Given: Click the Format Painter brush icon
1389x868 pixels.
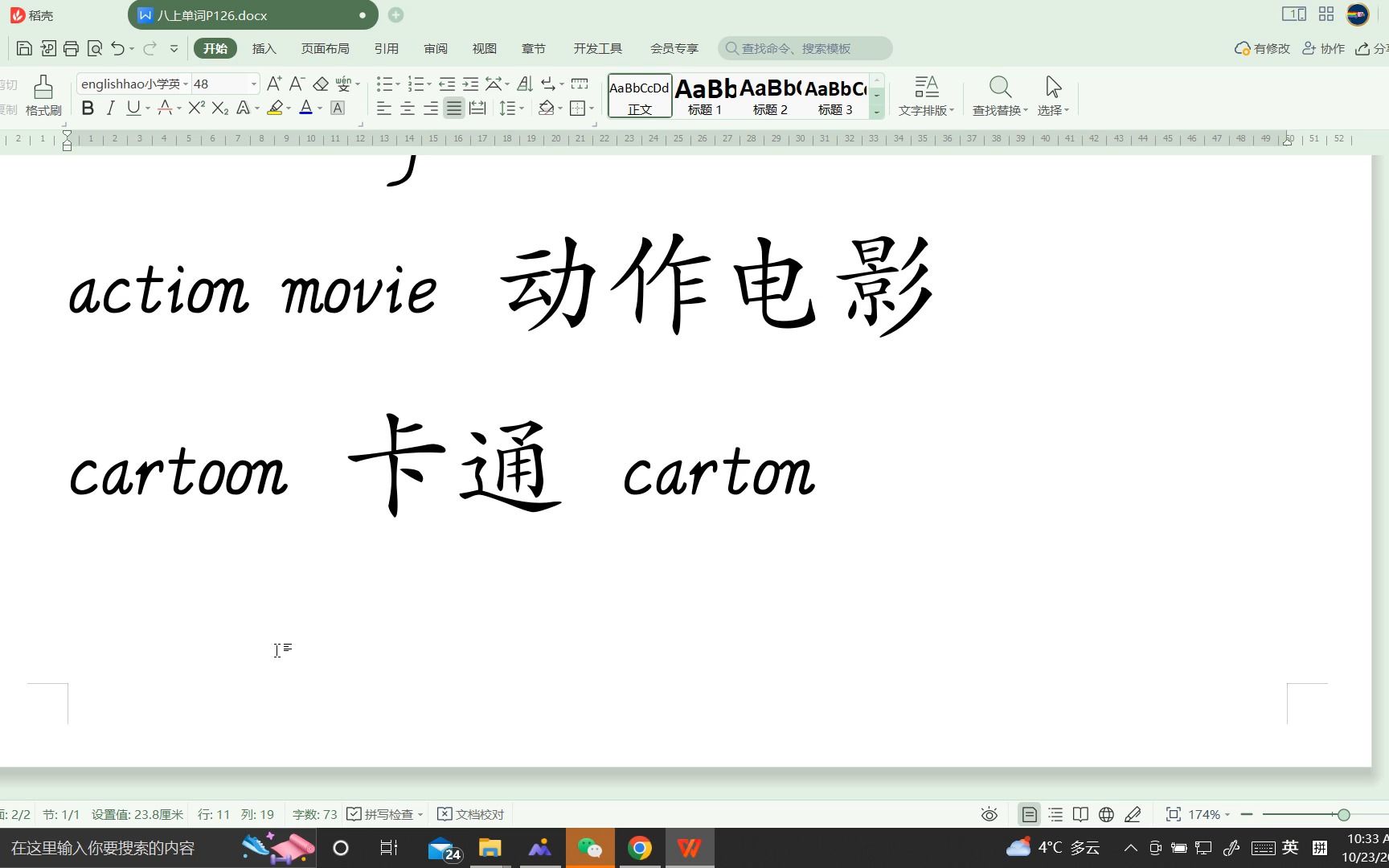Looking at the screenshot, I should 43,86.
